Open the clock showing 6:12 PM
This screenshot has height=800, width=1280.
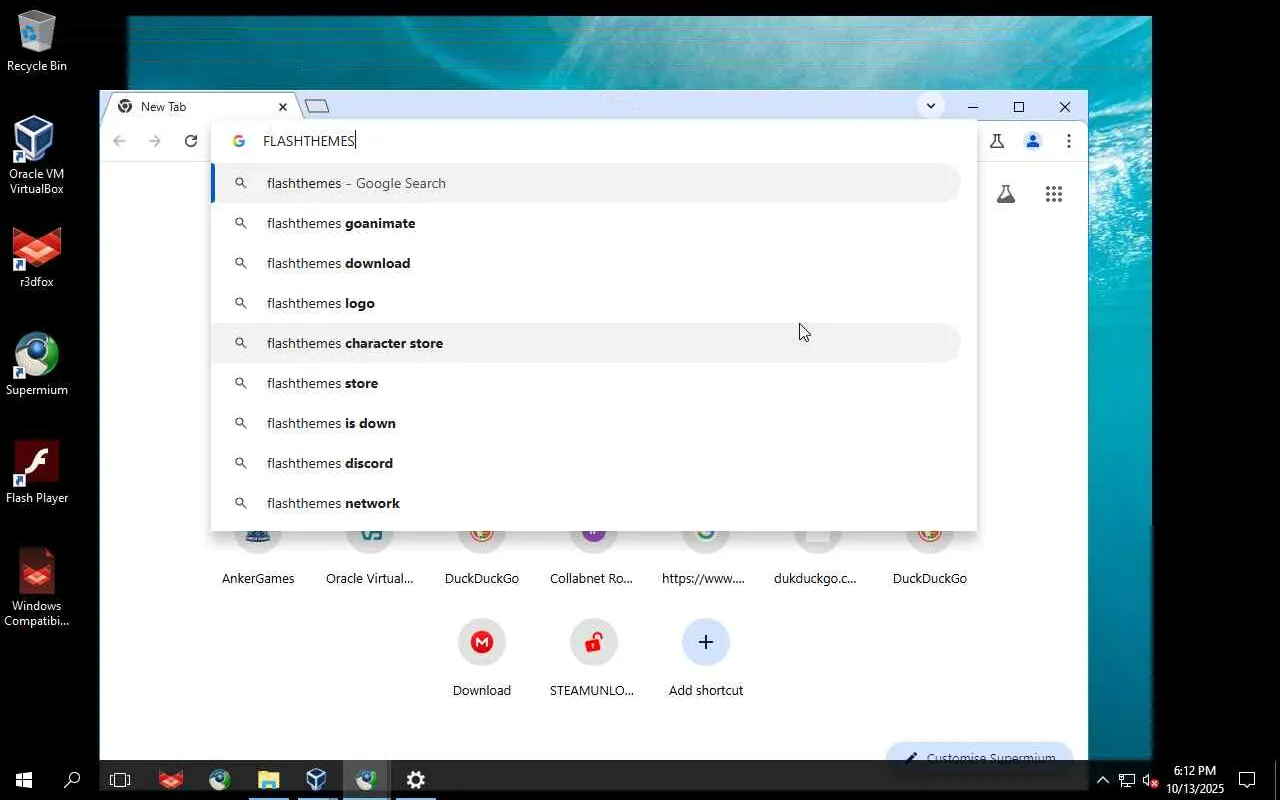tap(1195, 780)
